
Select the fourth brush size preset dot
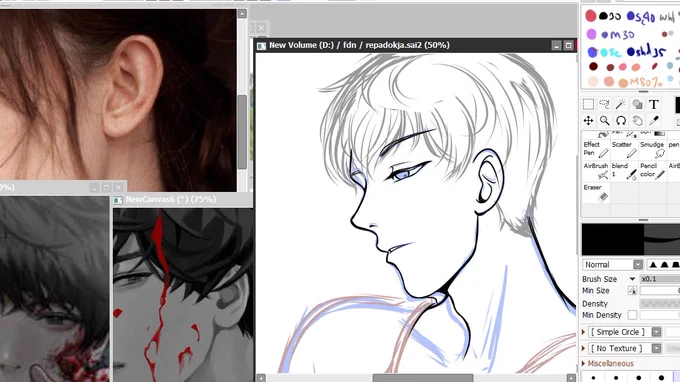(661, 378)
